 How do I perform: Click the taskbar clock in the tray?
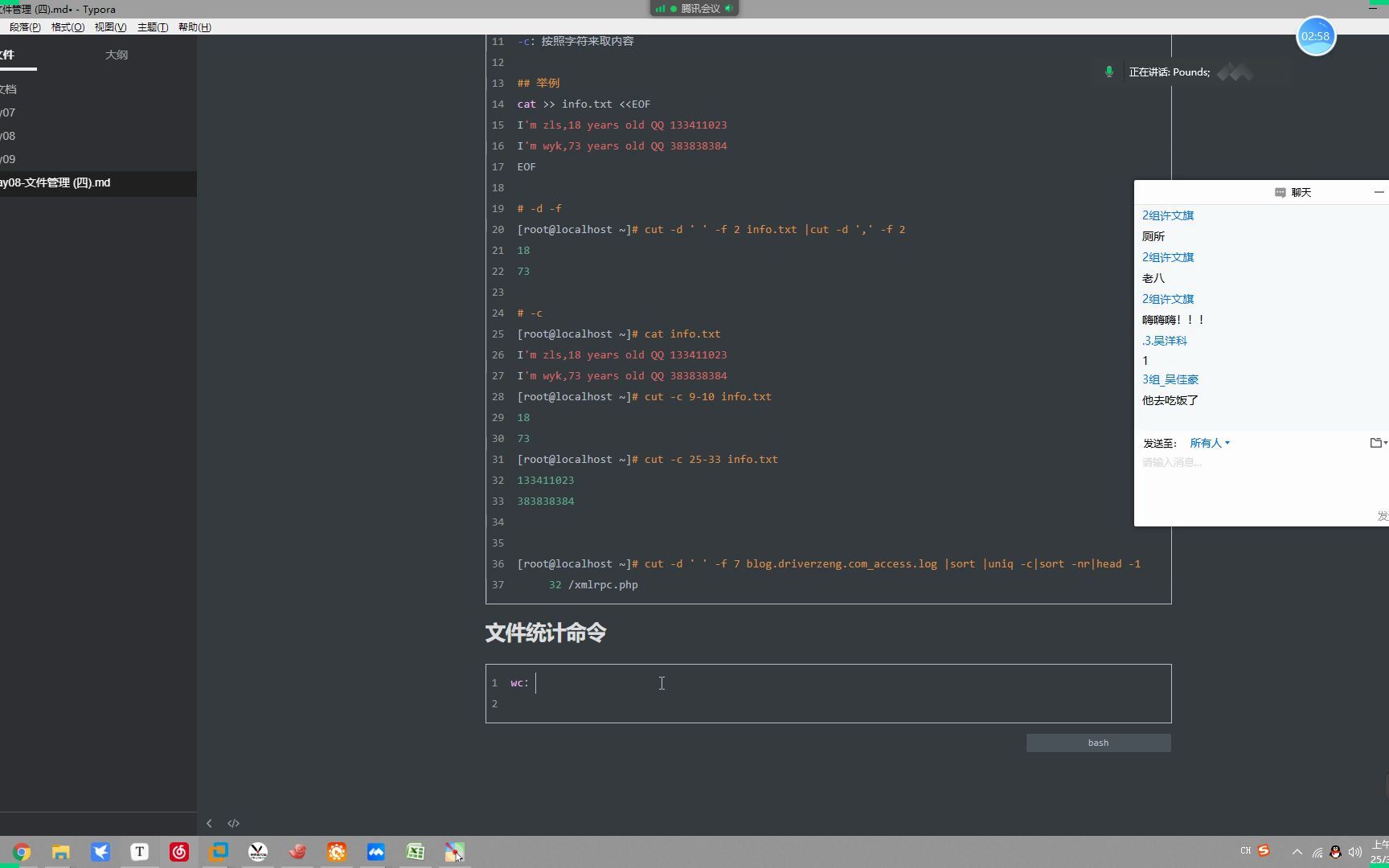(1379, 852)
